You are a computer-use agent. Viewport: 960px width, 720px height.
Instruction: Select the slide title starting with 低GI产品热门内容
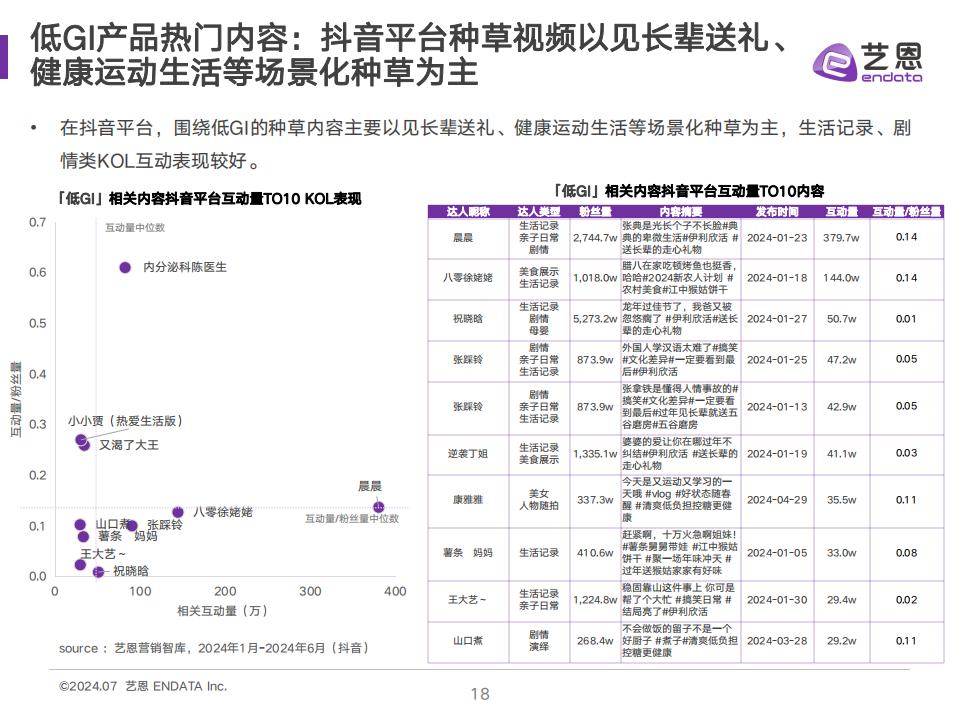pyautogui.click(x=409, y=54)
